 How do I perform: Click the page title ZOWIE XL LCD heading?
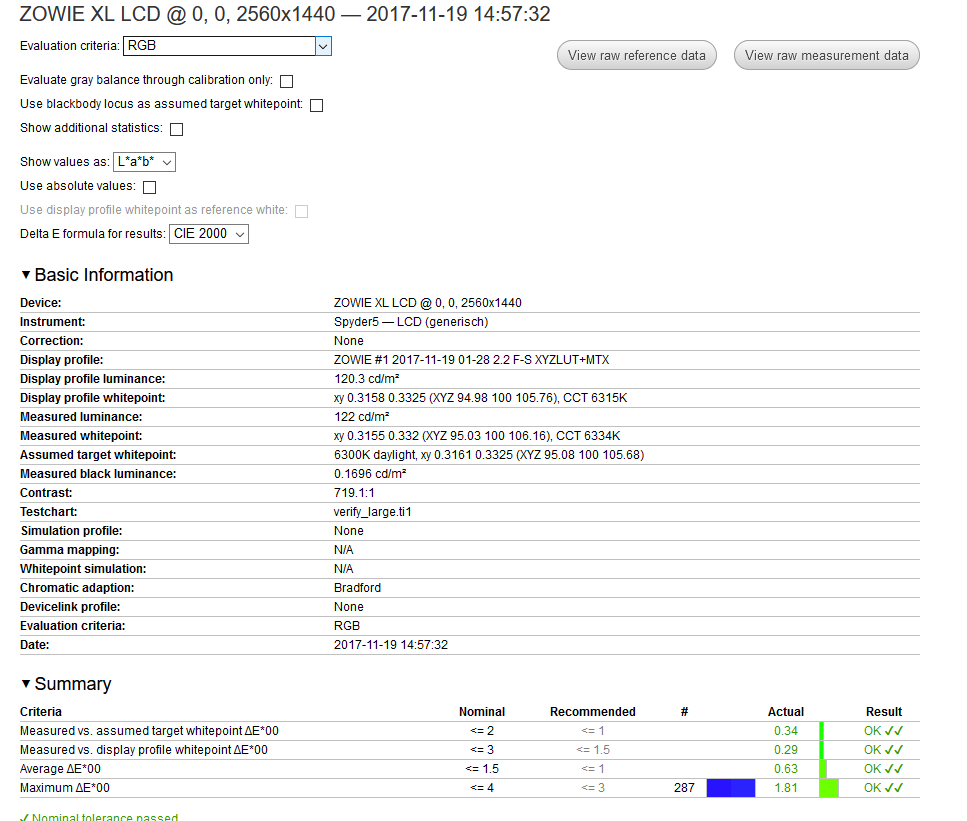tap(284, 14)
